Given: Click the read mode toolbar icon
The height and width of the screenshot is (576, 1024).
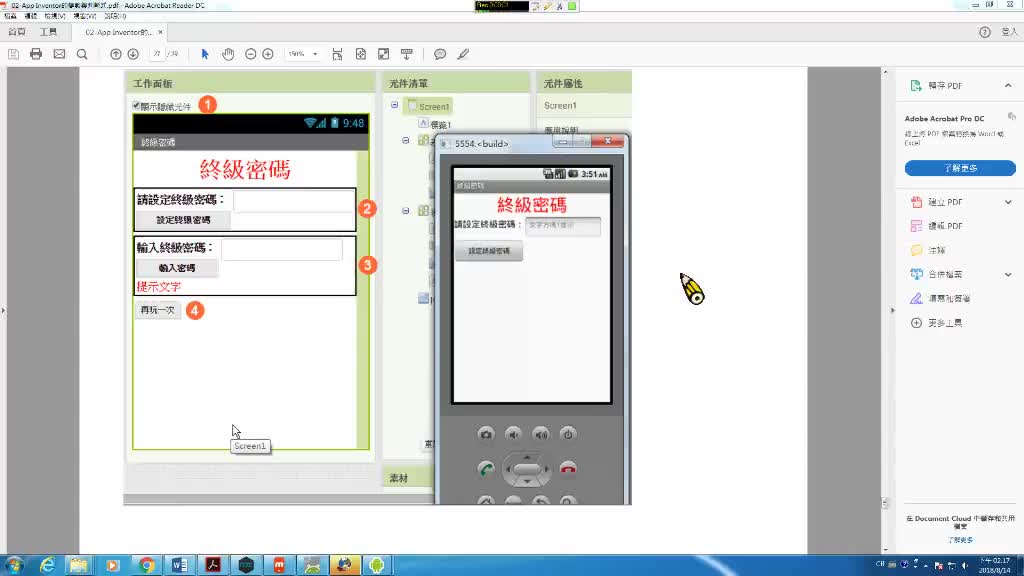Looking at the screenshot, I should coord(407,54).
